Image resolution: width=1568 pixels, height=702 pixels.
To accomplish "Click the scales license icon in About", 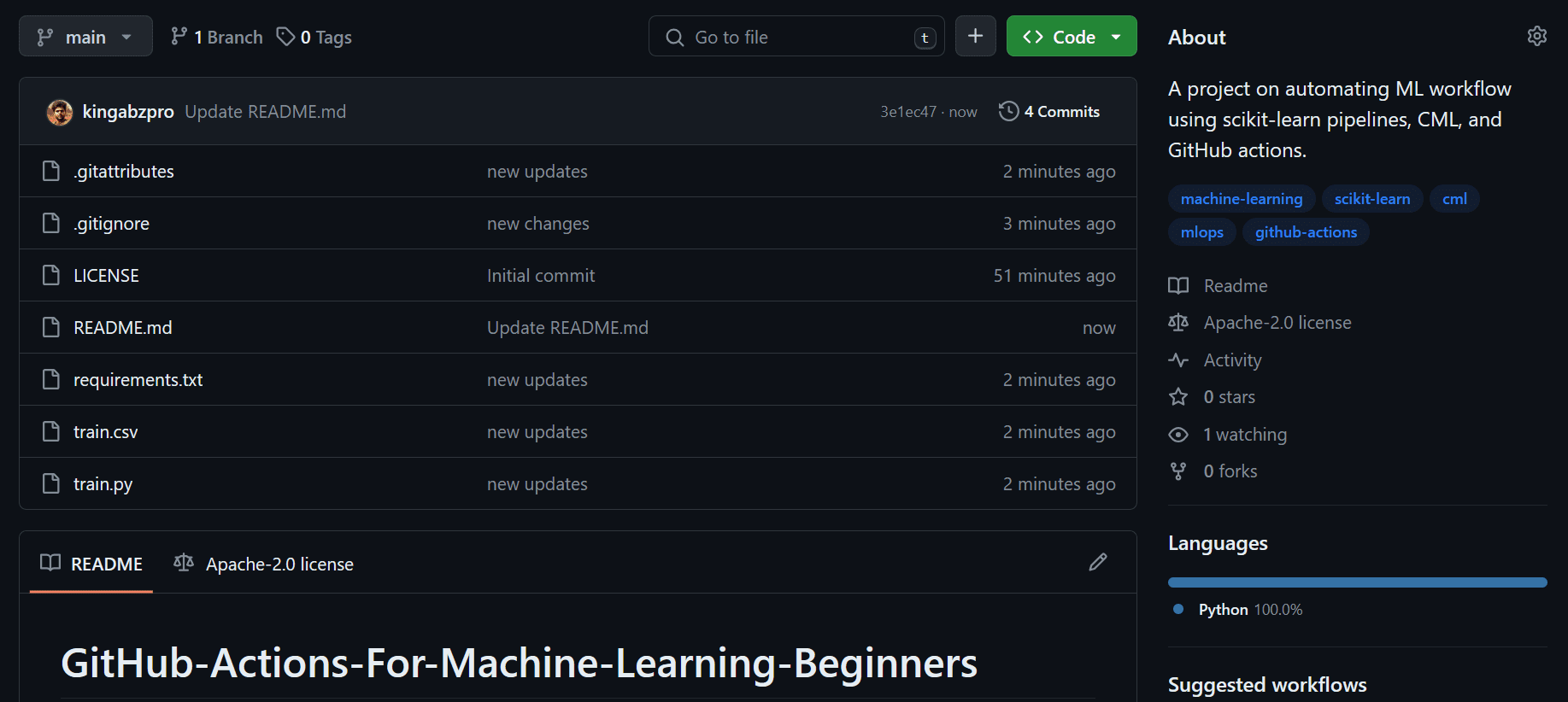I will click(x=1178, y=323).
